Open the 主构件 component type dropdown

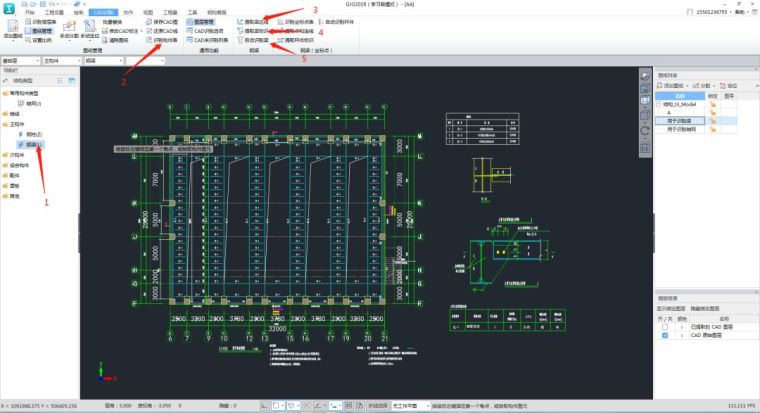(x=70, y=61)
